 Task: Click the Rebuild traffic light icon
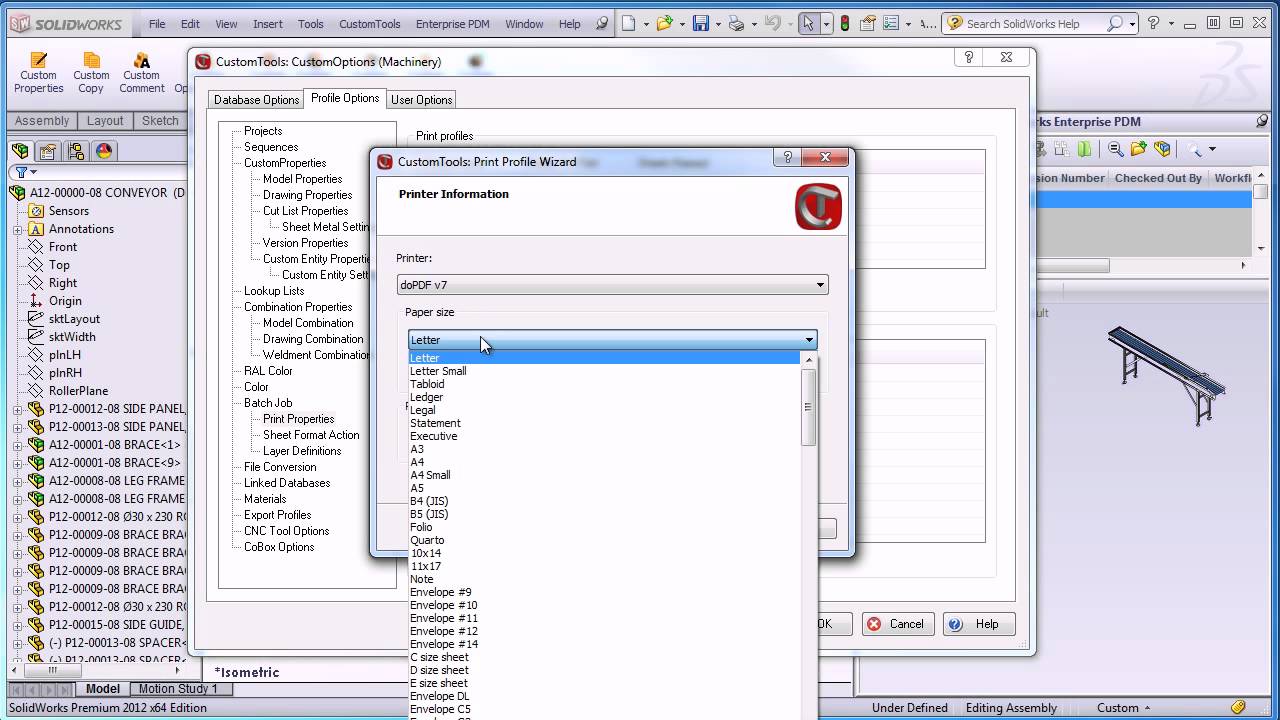(844, 23)
